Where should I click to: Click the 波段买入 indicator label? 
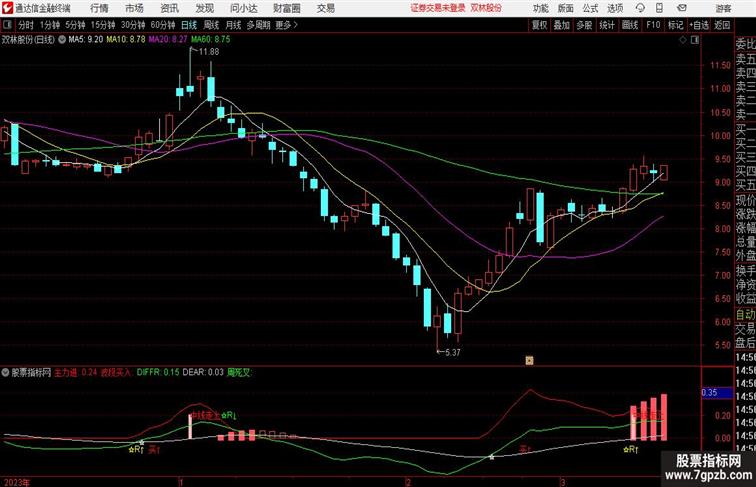point(116,372)
